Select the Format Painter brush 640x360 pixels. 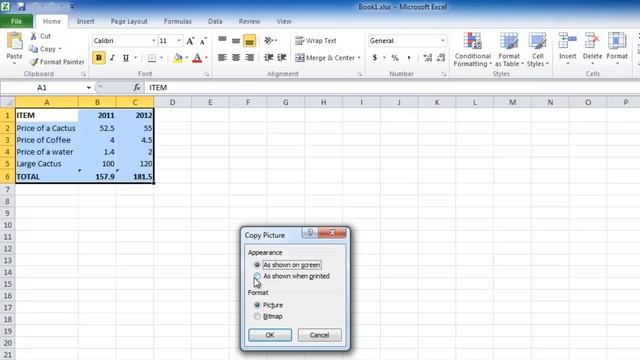click(33, 62)
